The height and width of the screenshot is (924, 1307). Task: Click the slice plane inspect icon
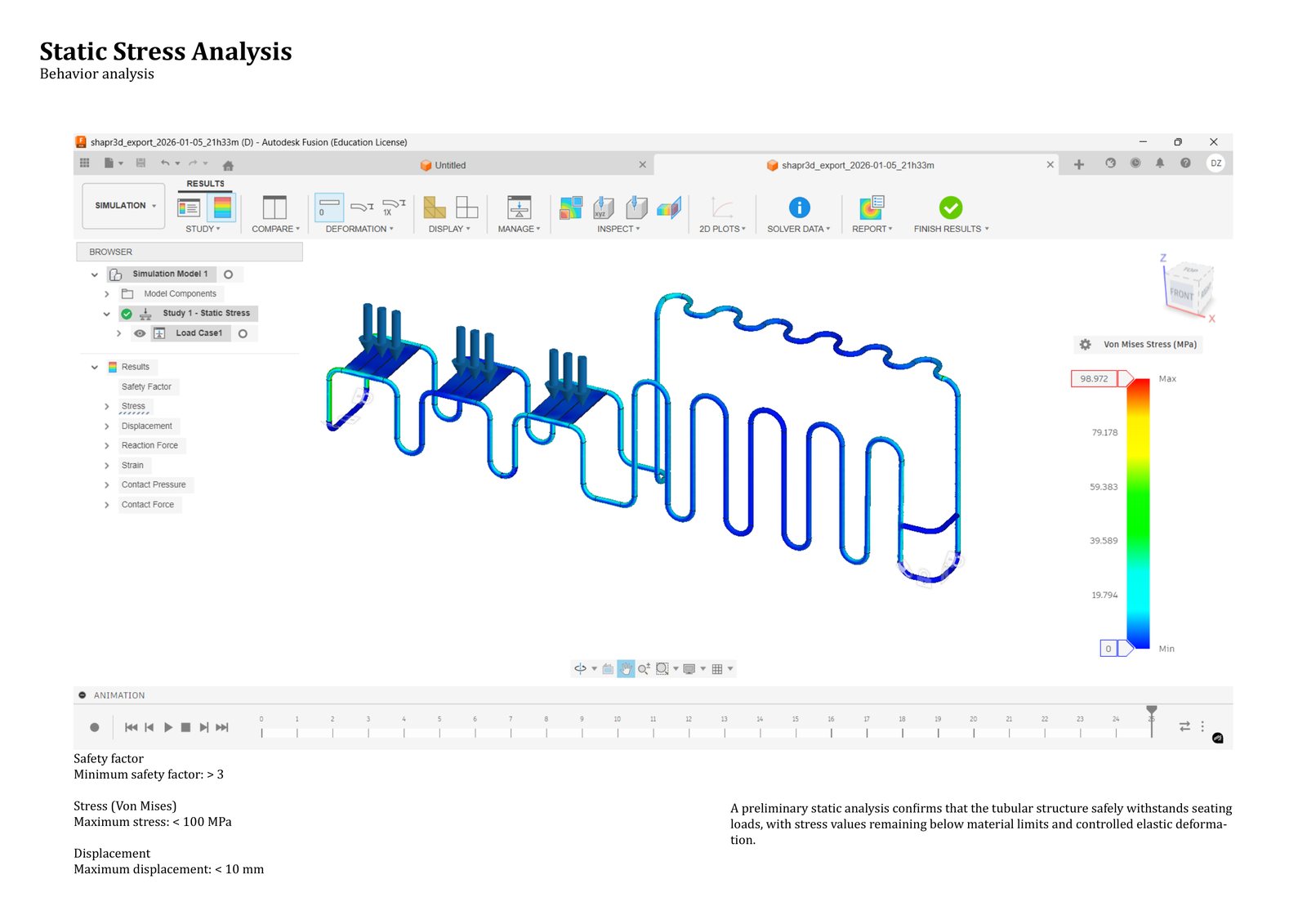[x=668, y=208]
